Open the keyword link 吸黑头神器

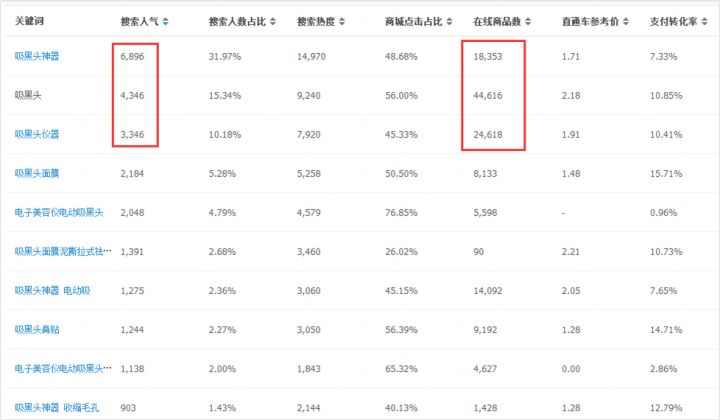point(37,56)
